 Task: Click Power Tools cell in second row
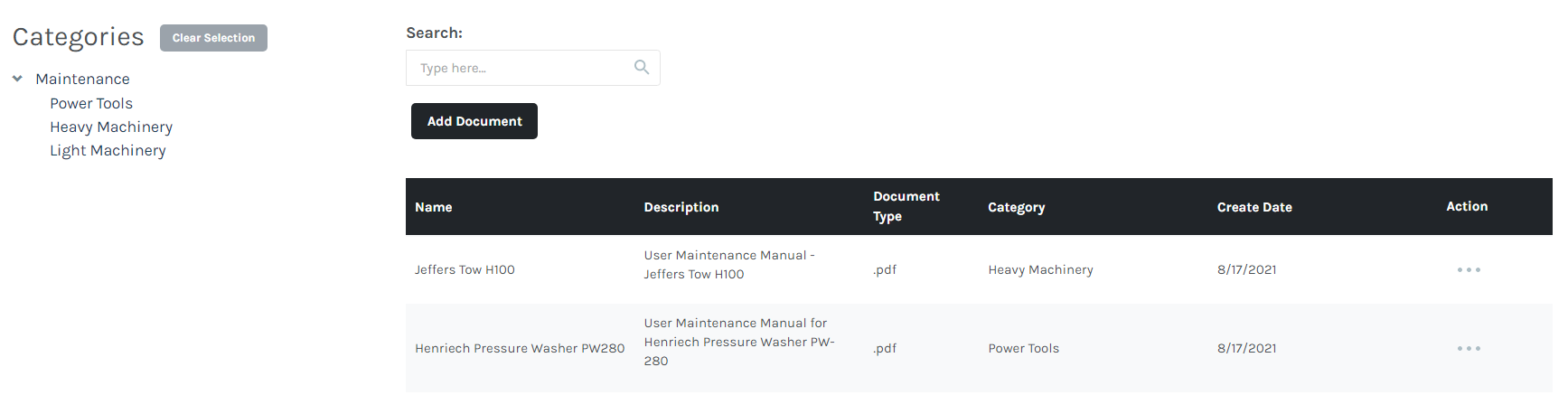[x=1023, y=349]
